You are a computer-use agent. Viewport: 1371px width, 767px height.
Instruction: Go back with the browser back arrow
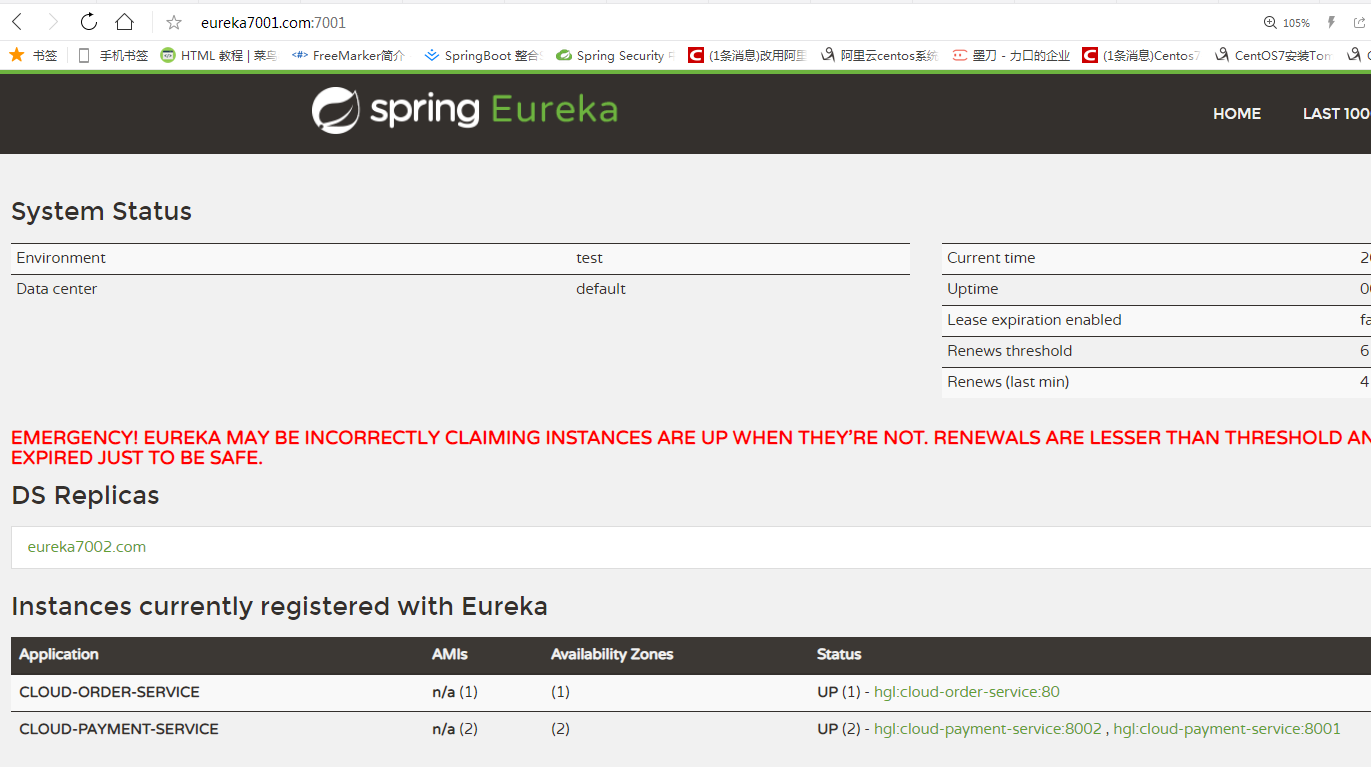pyautogui.click(x=17, y=22)
